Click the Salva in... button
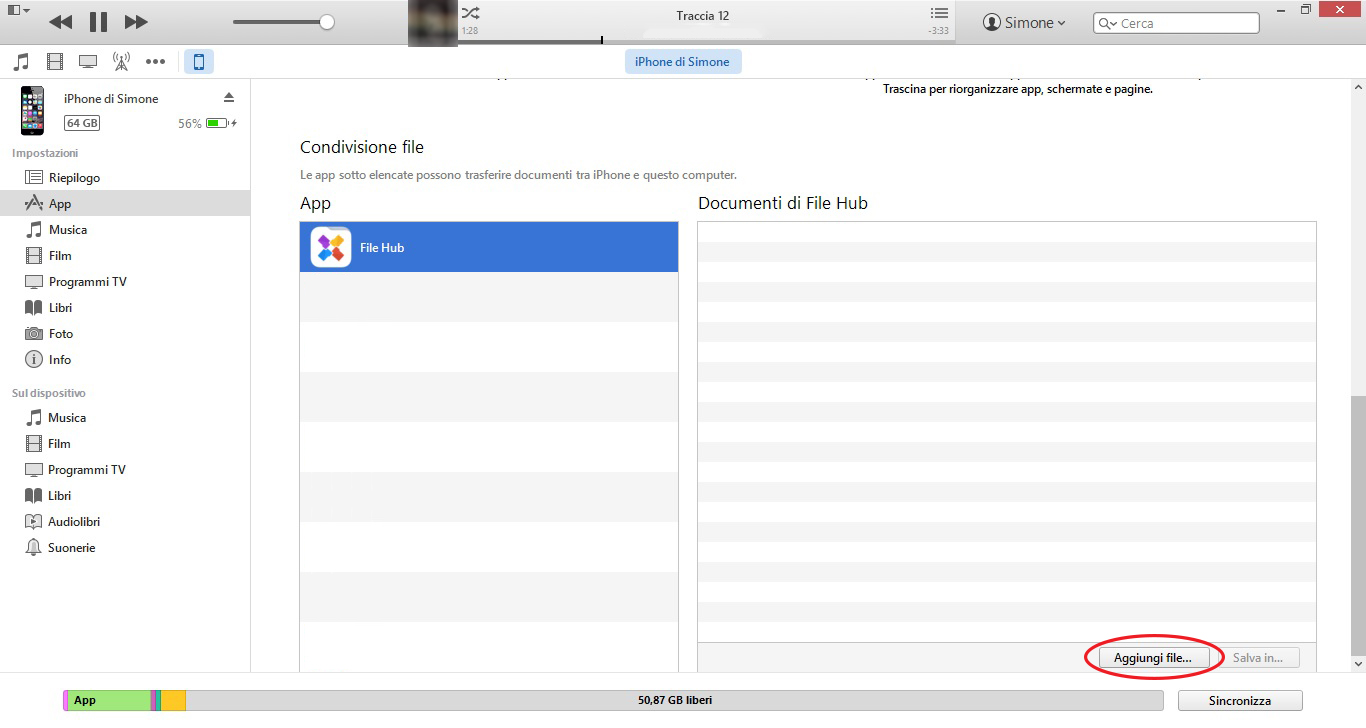The height and width of the screenshot is (728, 1366). [x=1258, y=657]
